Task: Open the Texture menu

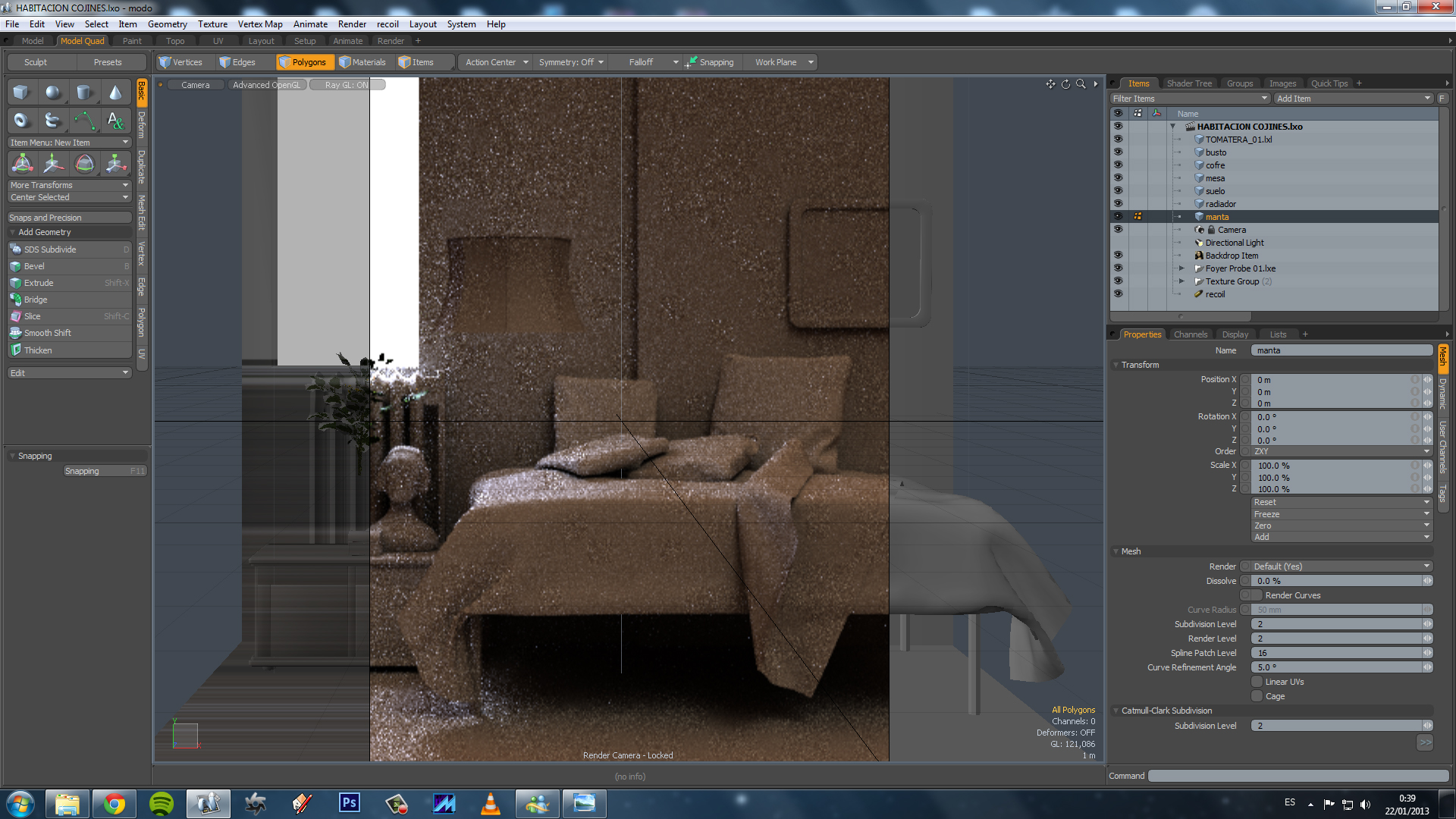Action: pyautogui.click(x=212, y=24)
